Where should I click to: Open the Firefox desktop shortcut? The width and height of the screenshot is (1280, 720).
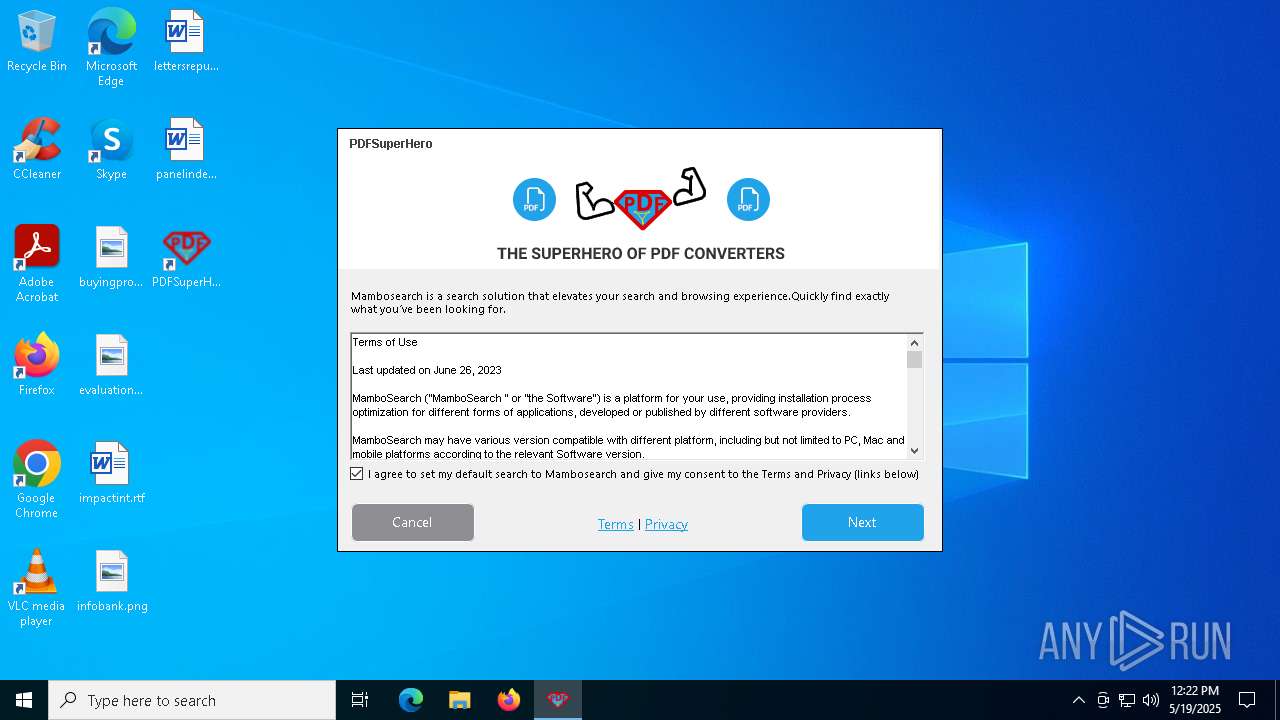(x=37, y=365)
